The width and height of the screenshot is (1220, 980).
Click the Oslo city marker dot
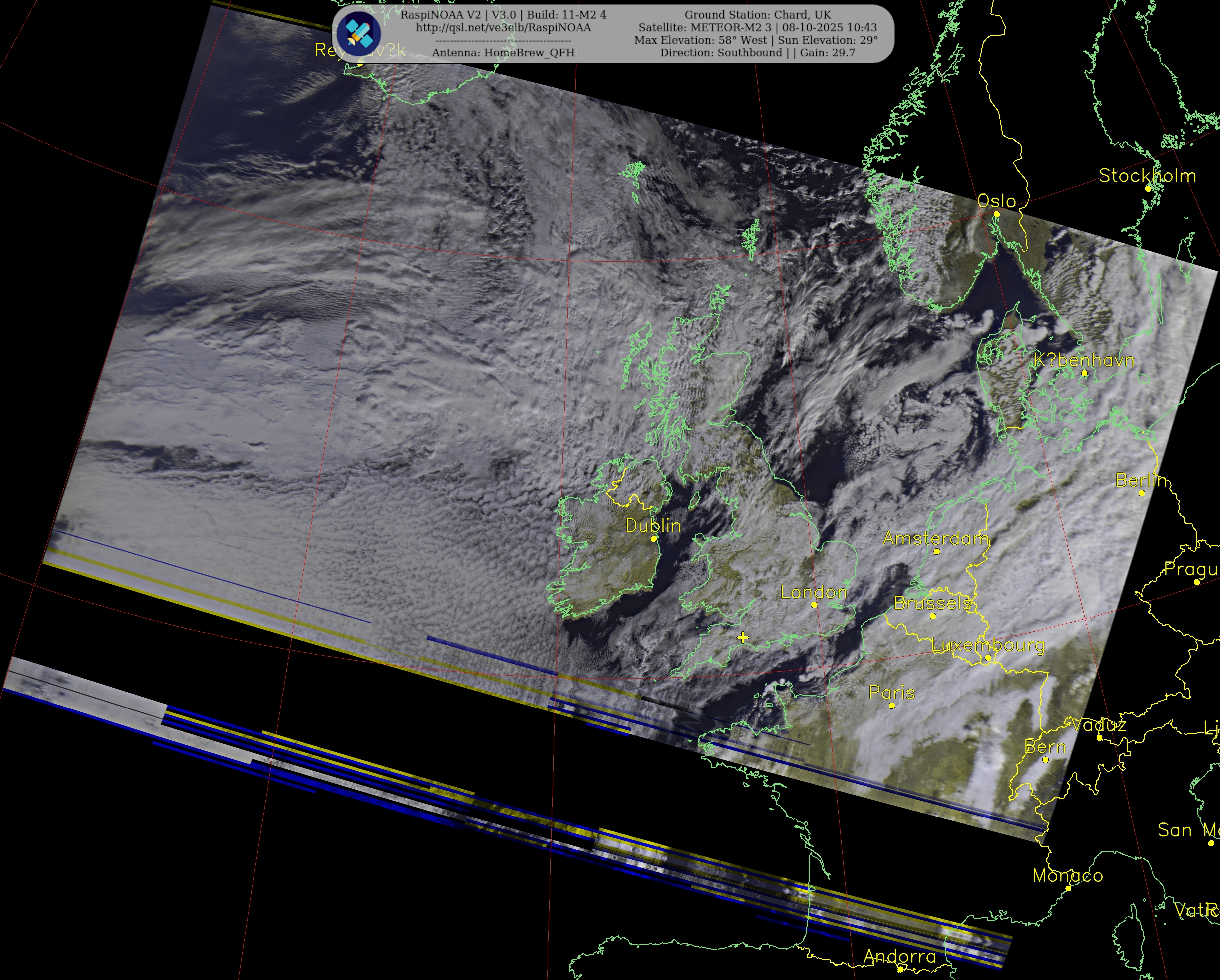996,214
